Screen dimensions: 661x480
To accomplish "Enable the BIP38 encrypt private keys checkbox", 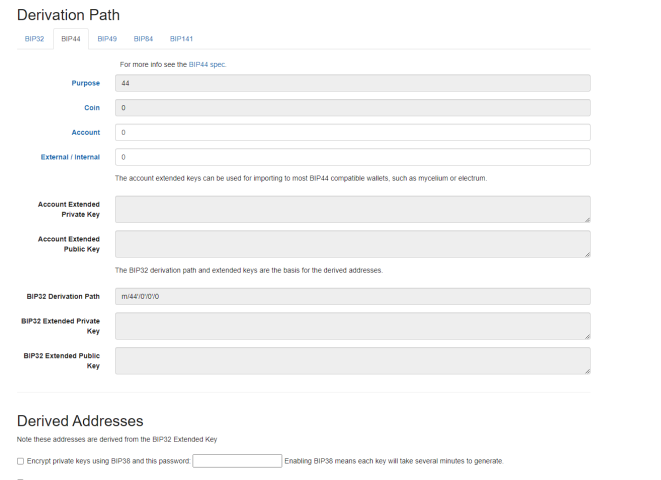I will [20, 461].
